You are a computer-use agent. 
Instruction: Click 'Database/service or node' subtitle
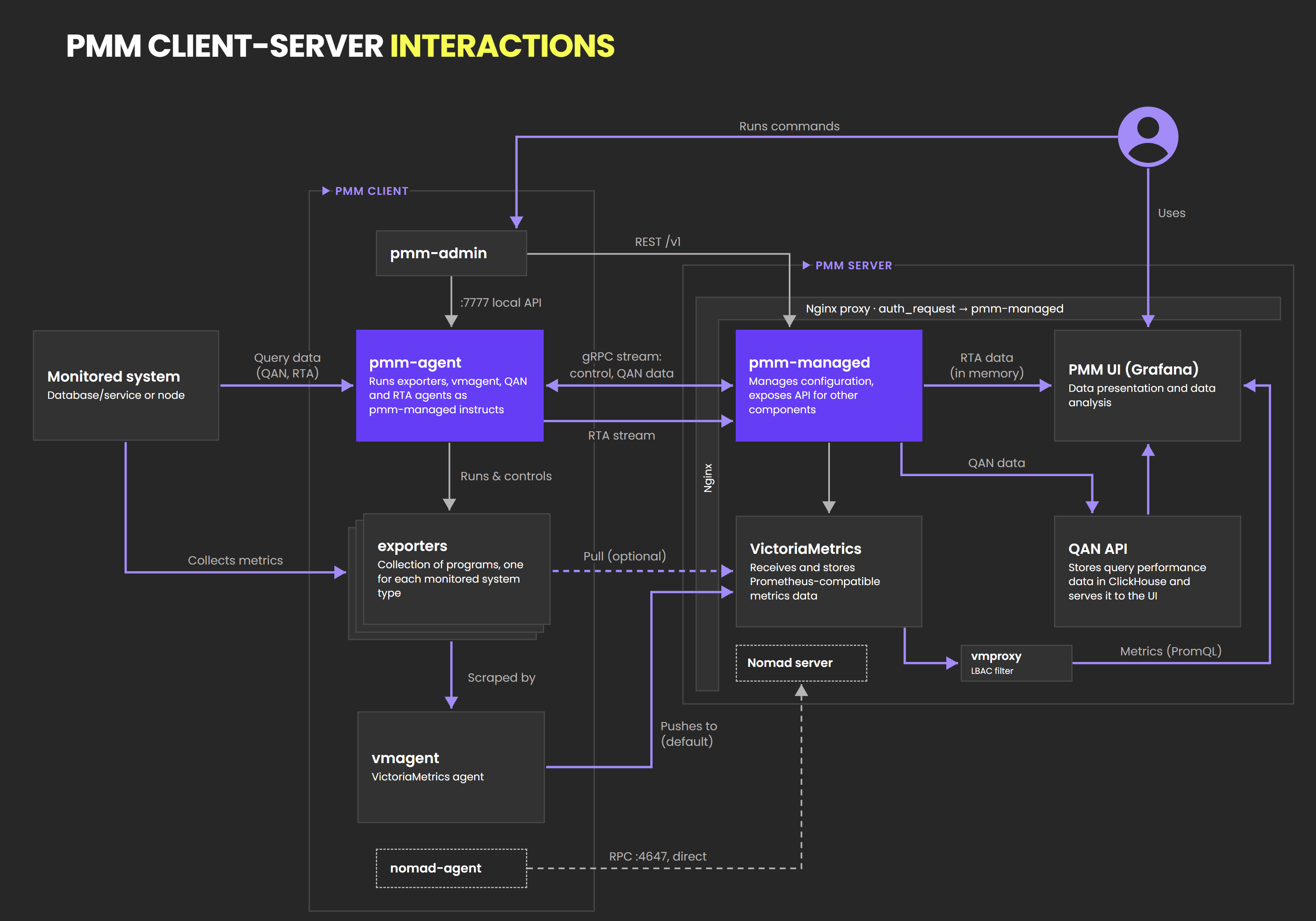tap(116, 395)
